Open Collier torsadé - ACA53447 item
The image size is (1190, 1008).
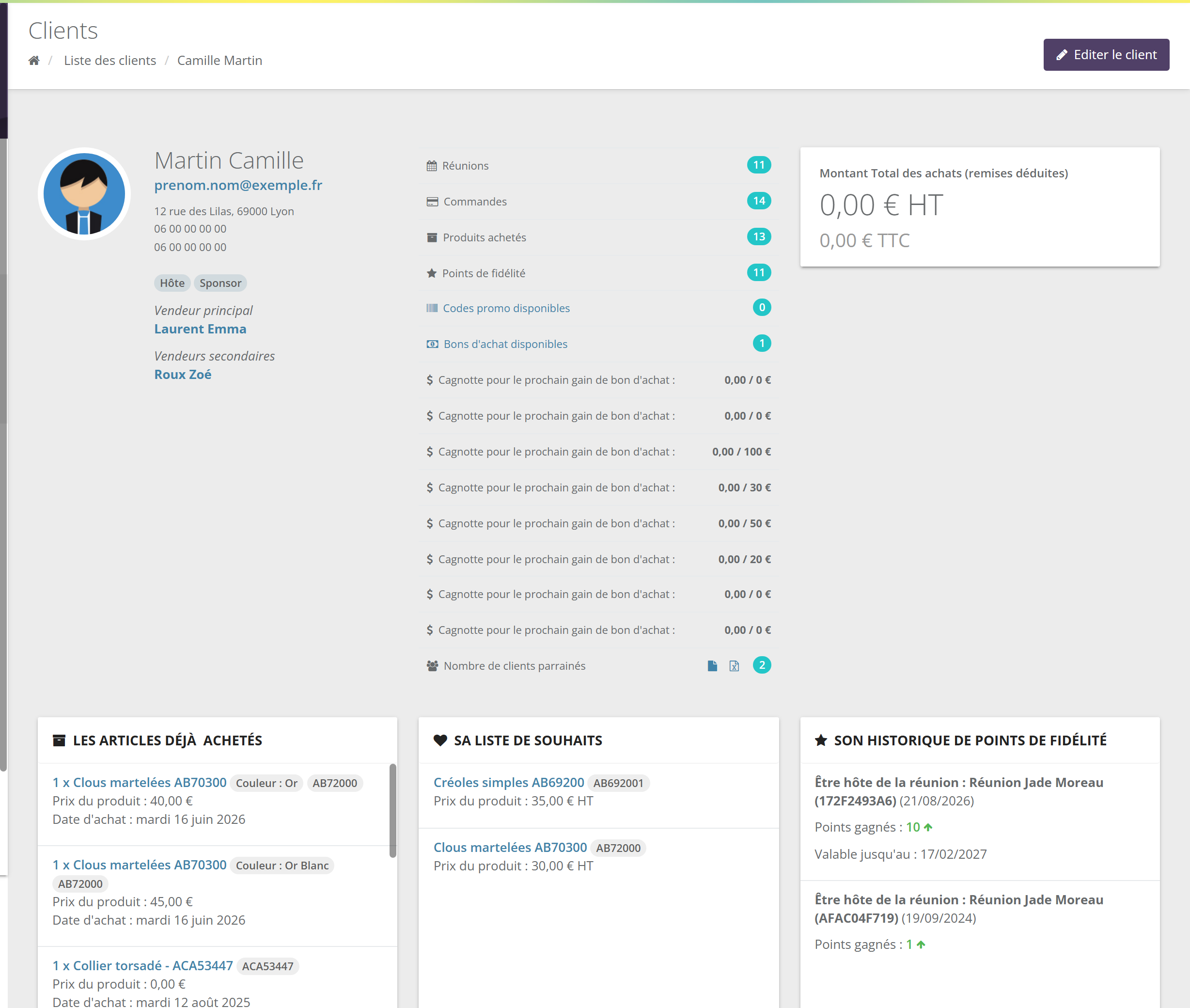[x=143, y=966]
